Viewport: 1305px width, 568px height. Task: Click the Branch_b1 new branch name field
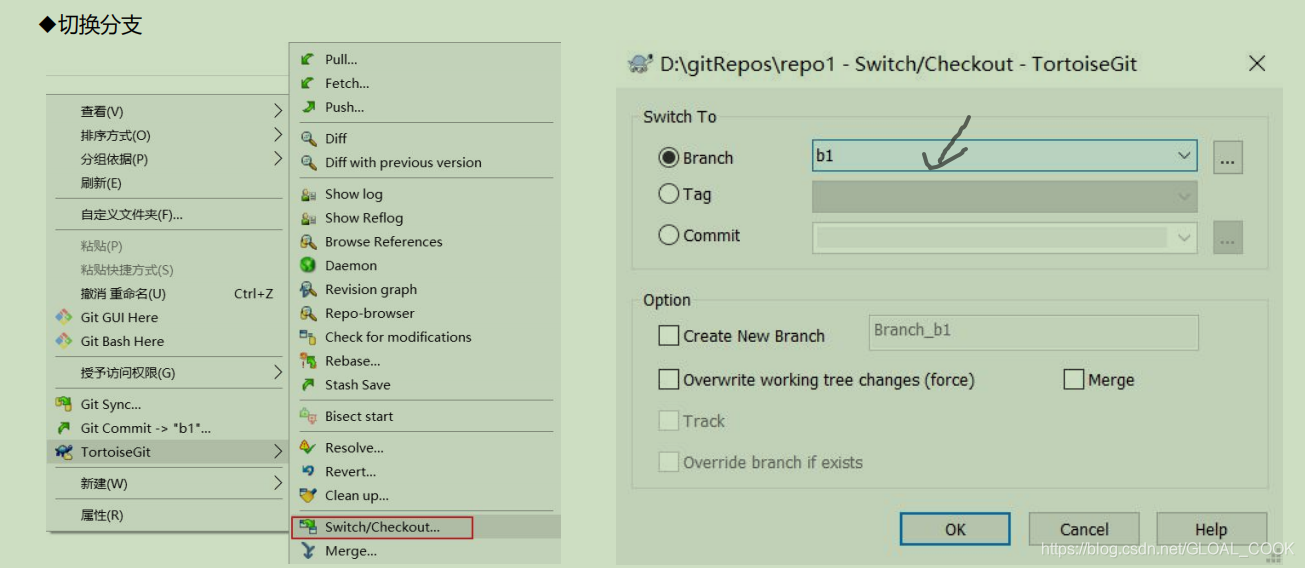(1034, 333)
